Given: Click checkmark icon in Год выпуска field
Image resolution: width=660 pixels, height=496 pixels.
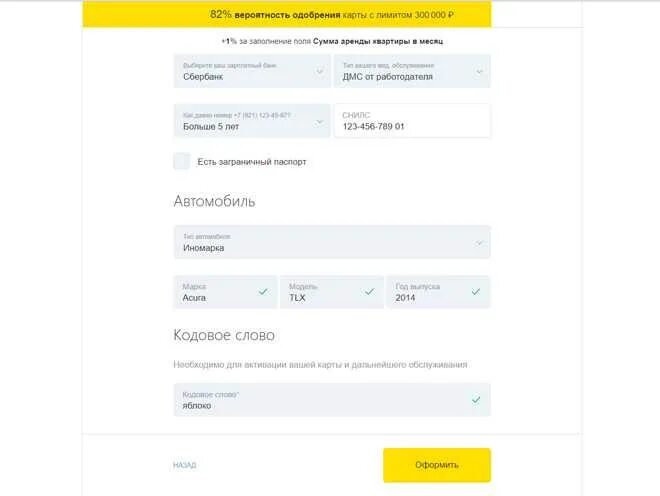Looking at the screenshot, I should point(476,291).
